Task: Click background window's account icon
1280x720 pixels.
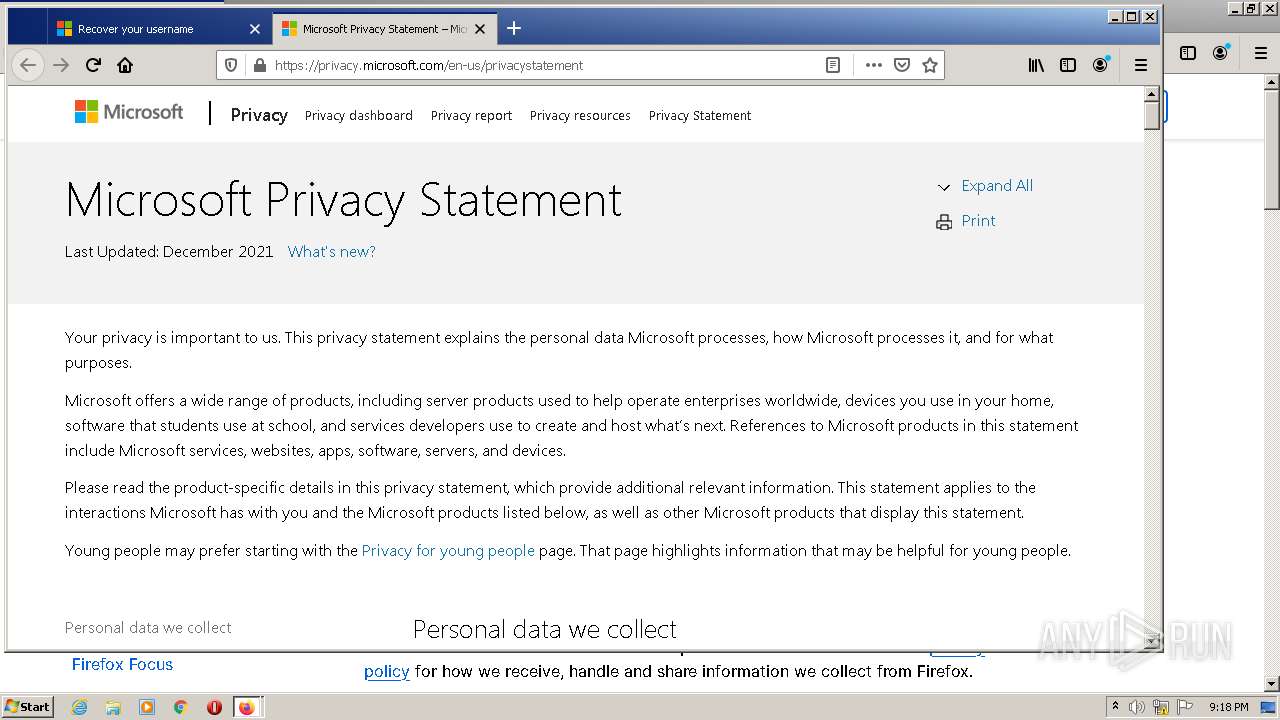Action: click(x=1221, y=53)
